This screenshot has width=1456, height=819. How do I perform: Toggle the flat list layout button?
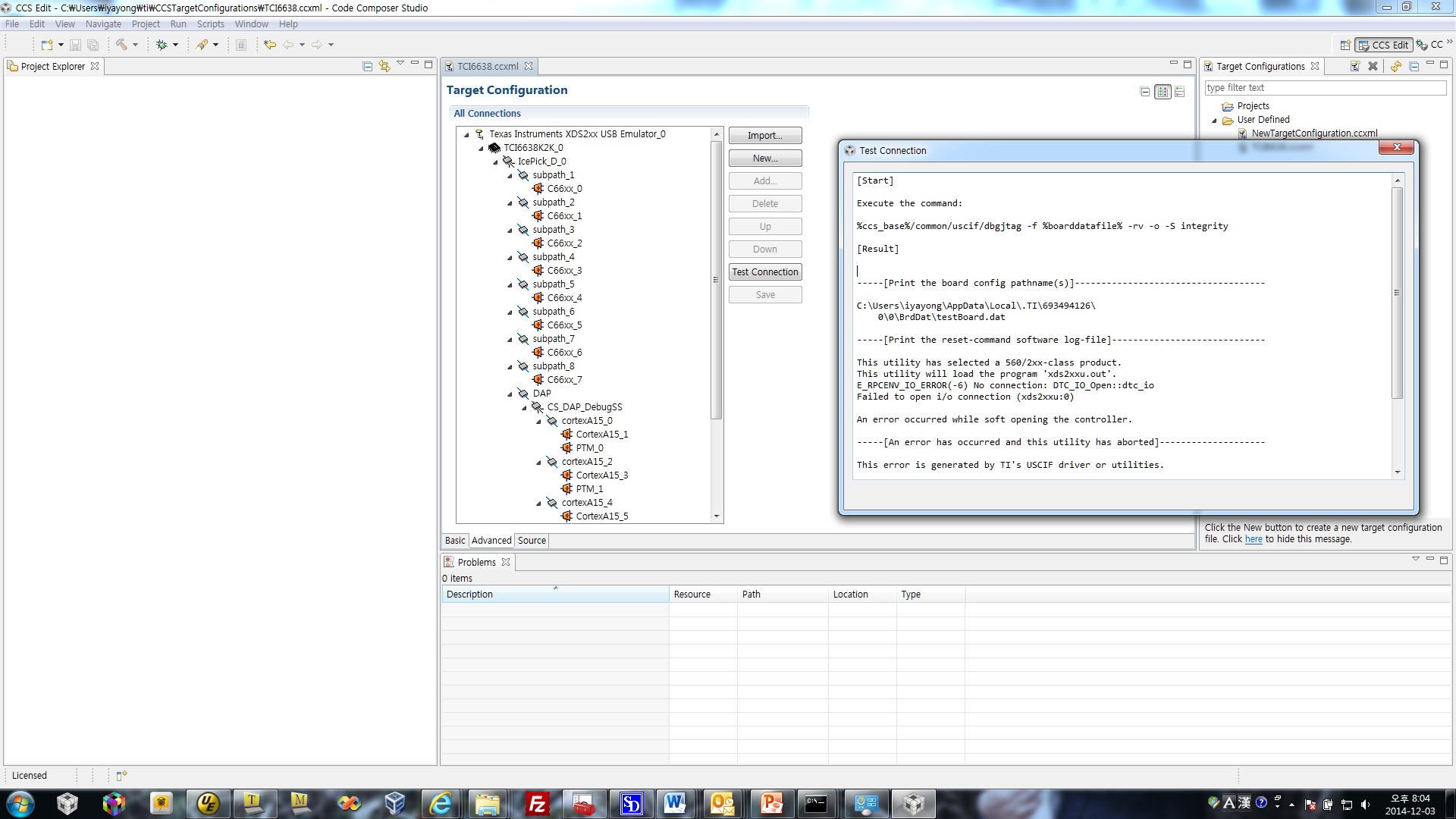(1180, 92)
